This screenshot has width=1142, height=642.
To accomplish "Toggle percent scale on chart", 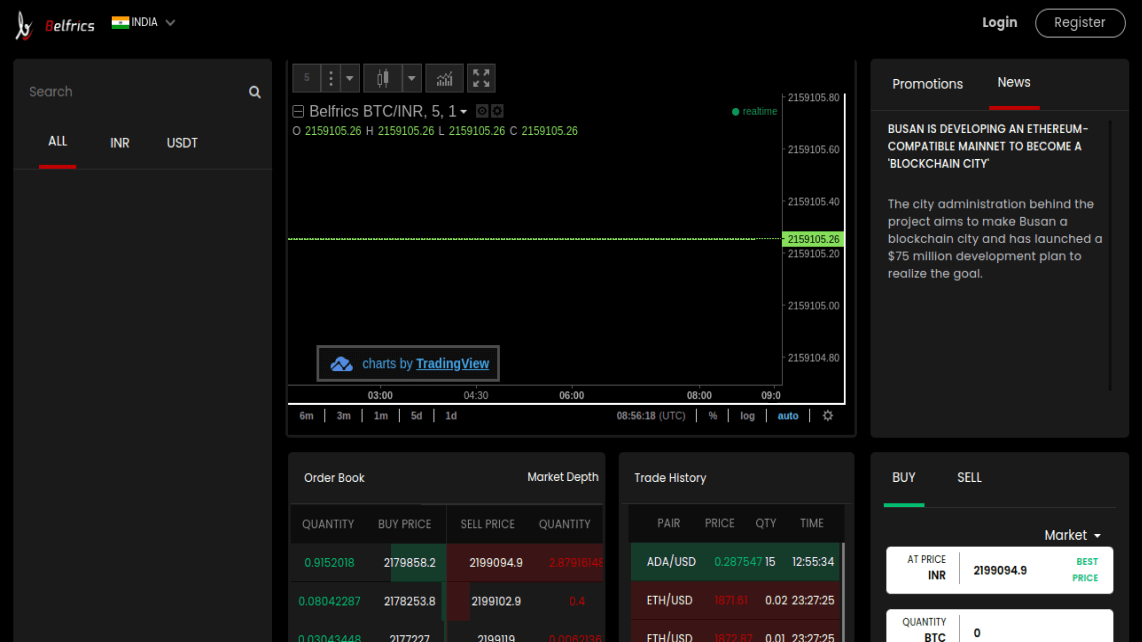I will point(713,415).
